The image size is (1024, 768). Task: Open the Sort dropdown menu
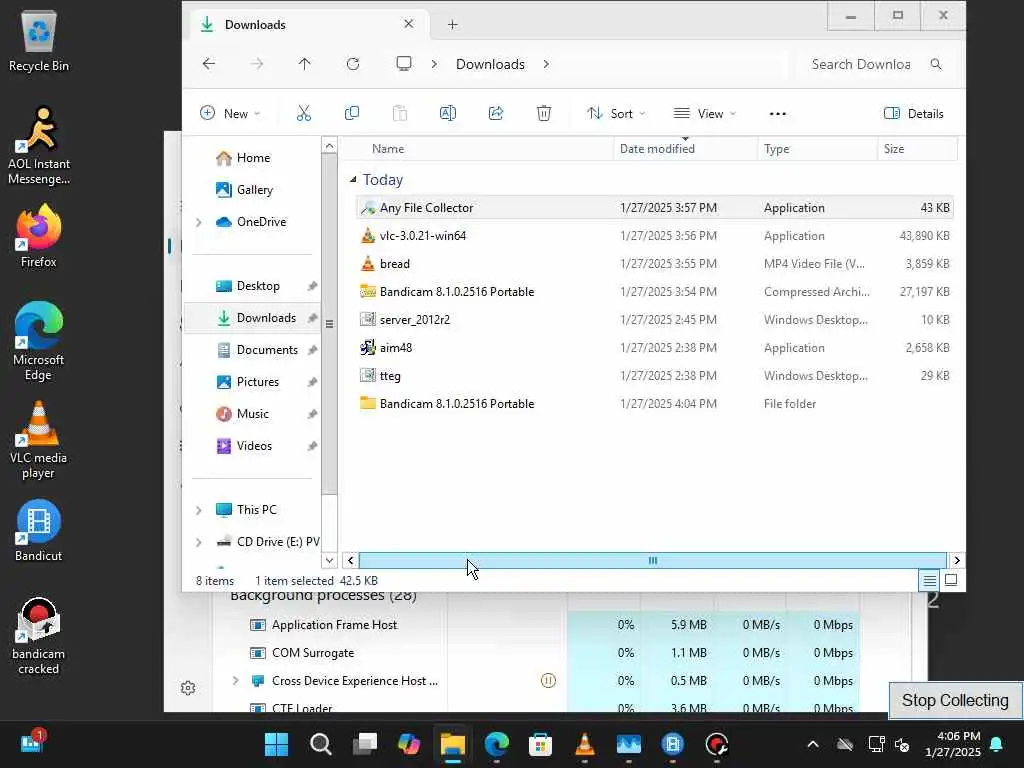coord(616,114)
